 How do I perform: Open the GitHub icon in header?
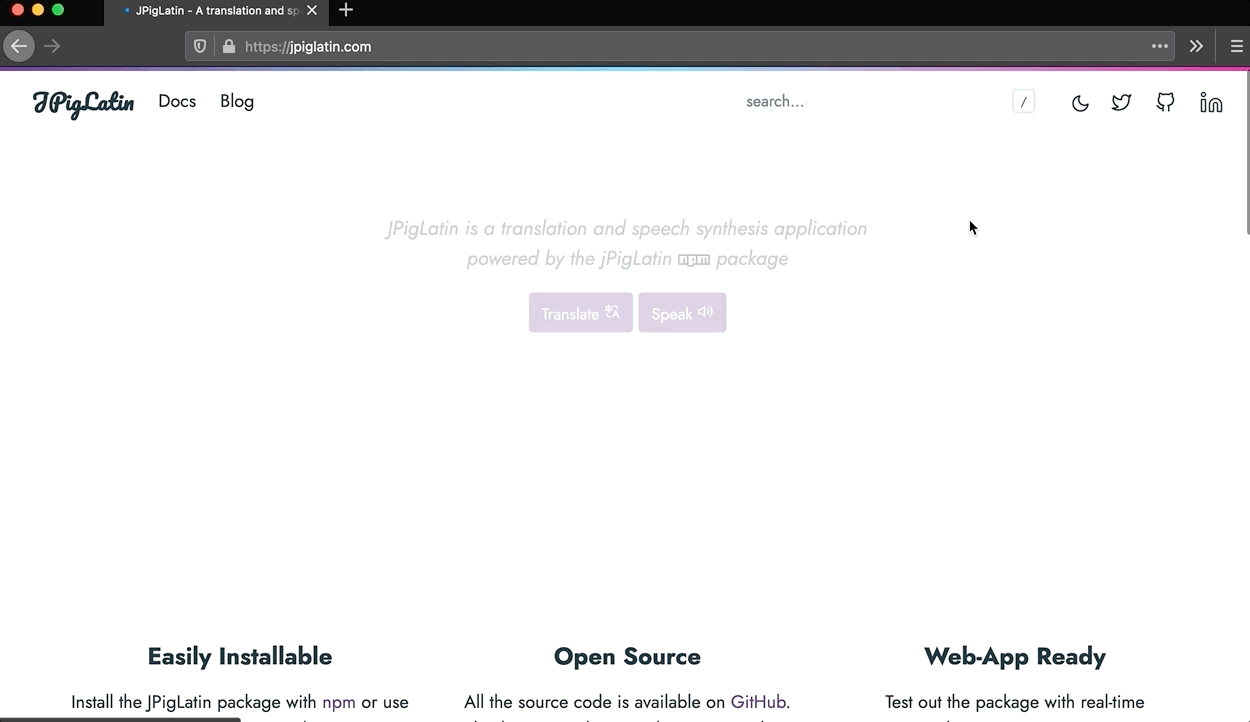pyautogui.click(x=1165, y=102)
